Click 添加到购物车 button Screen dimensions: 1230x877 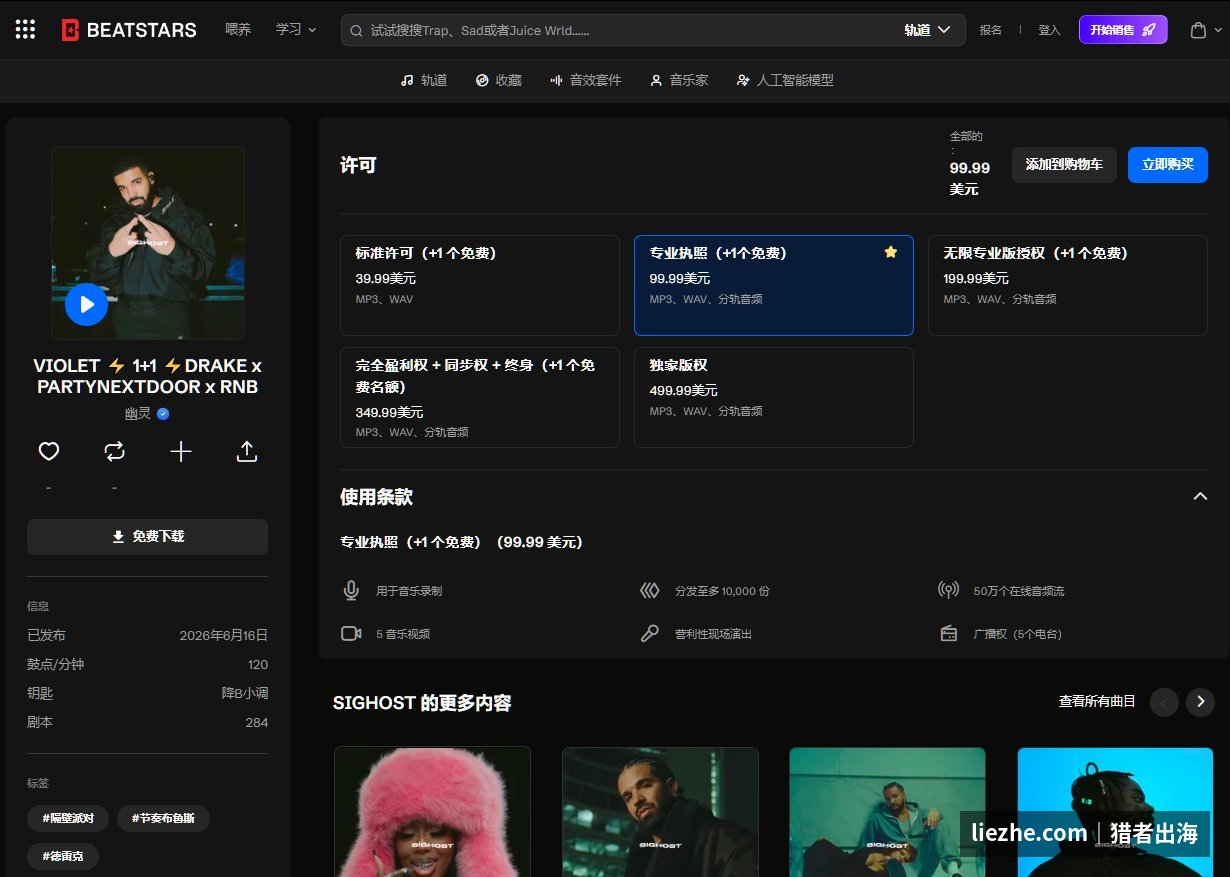[1064, 165]
